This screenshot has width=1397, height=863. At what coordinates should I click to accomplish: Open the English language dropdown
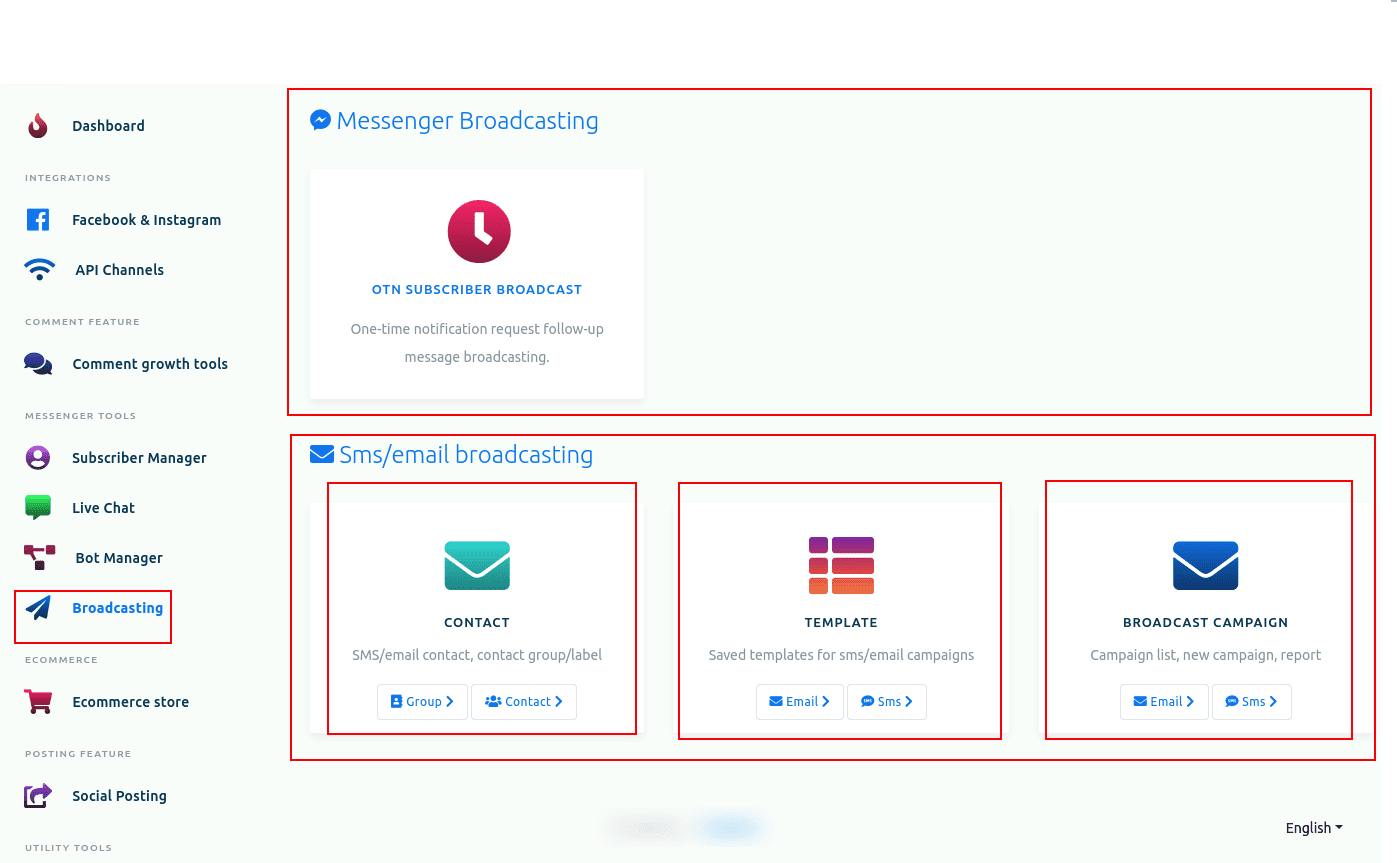(x=1313, y=828)
